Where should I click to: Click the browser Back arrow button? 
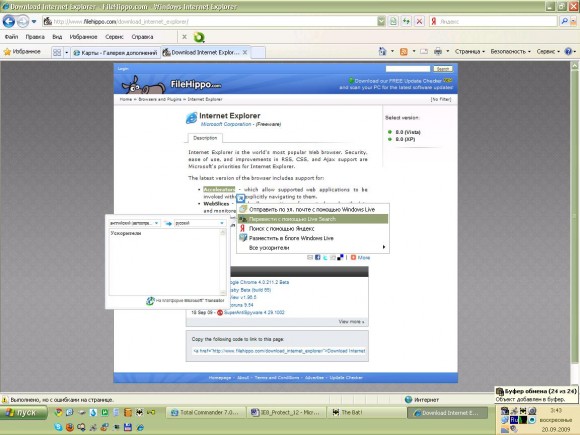coord(9,21)
